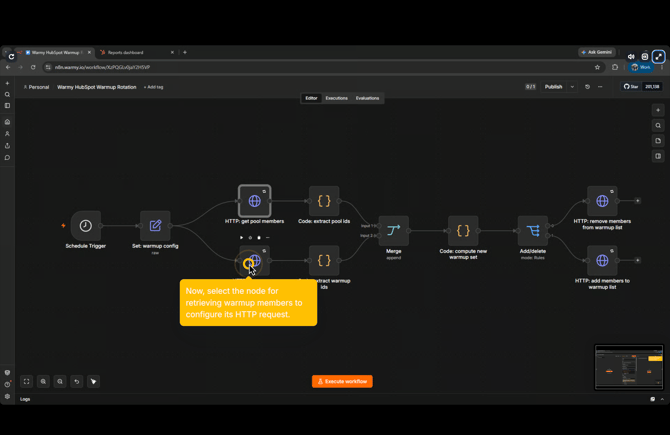Open the Work browser profile button
This screenshot has height=435, width=670.
641,68
